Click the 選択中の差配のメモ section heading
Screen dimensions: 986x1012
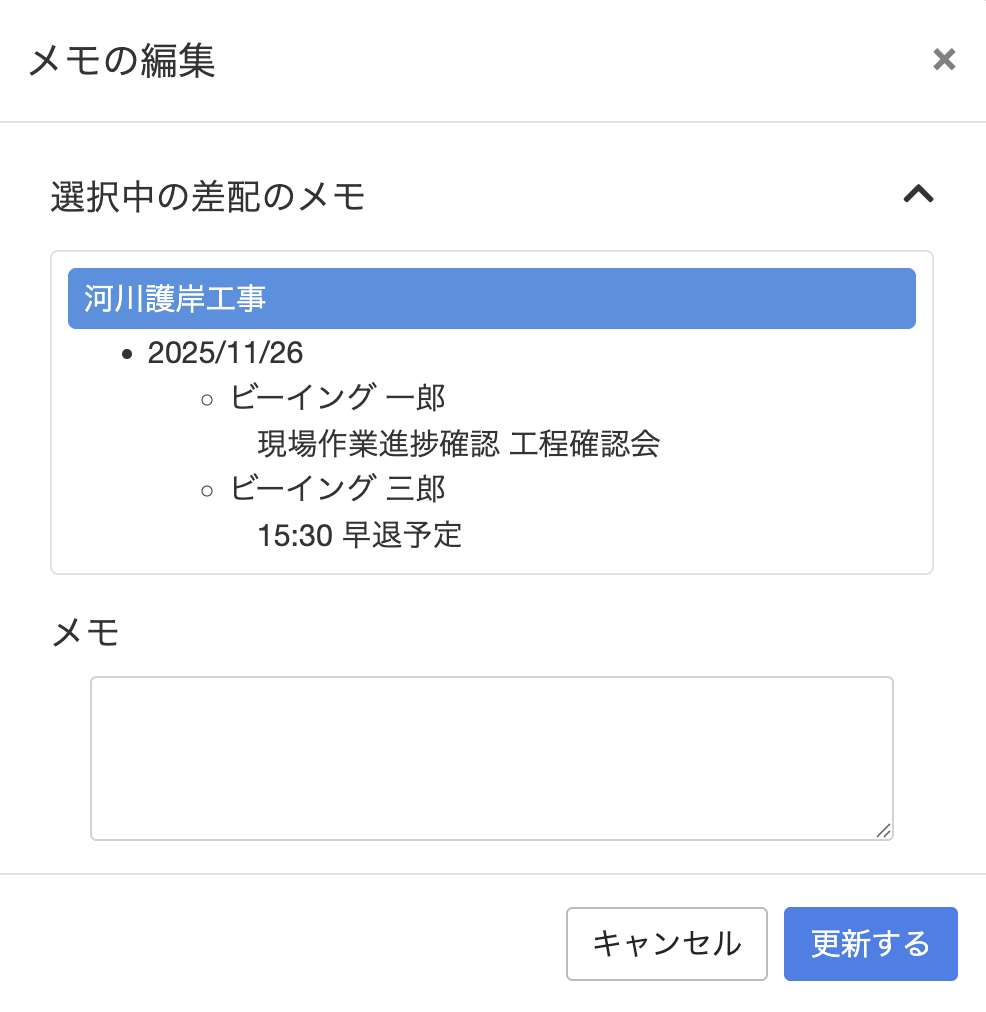(208, 196)
